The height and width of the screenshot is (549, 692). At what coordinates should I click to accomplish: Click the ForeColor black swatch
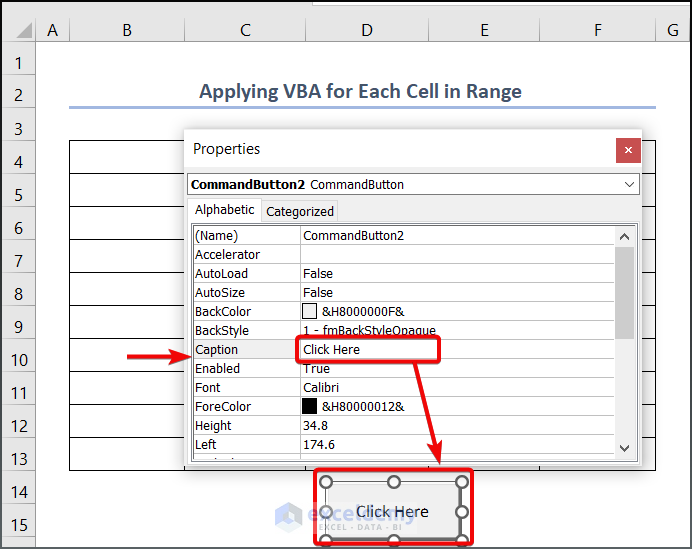click(x=310, y=407)
